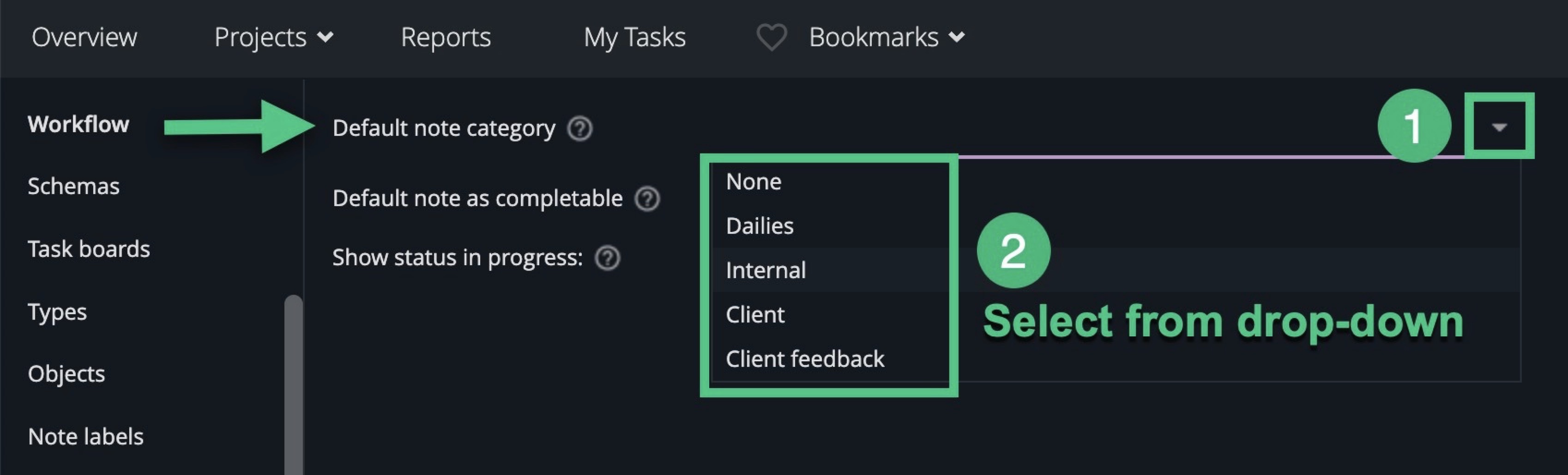Viewport: 1568px width, 475px height.
Task: Expand the Projects menu chevron
Action: [x=326, y=38]
